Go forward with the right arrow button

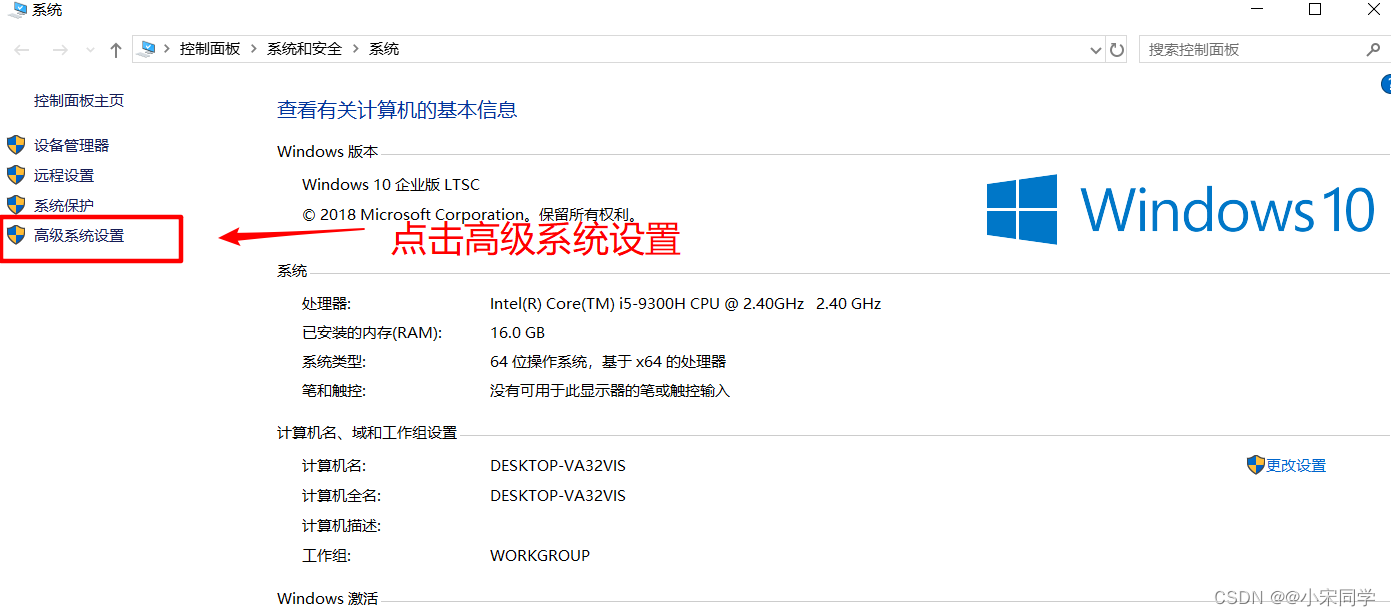[x=60, y=49]
